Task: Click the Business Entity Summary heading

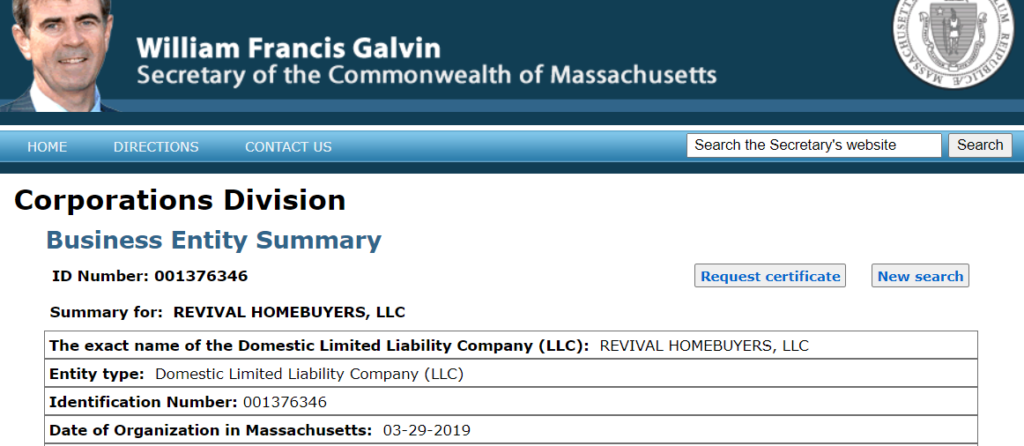Action: 214,240
